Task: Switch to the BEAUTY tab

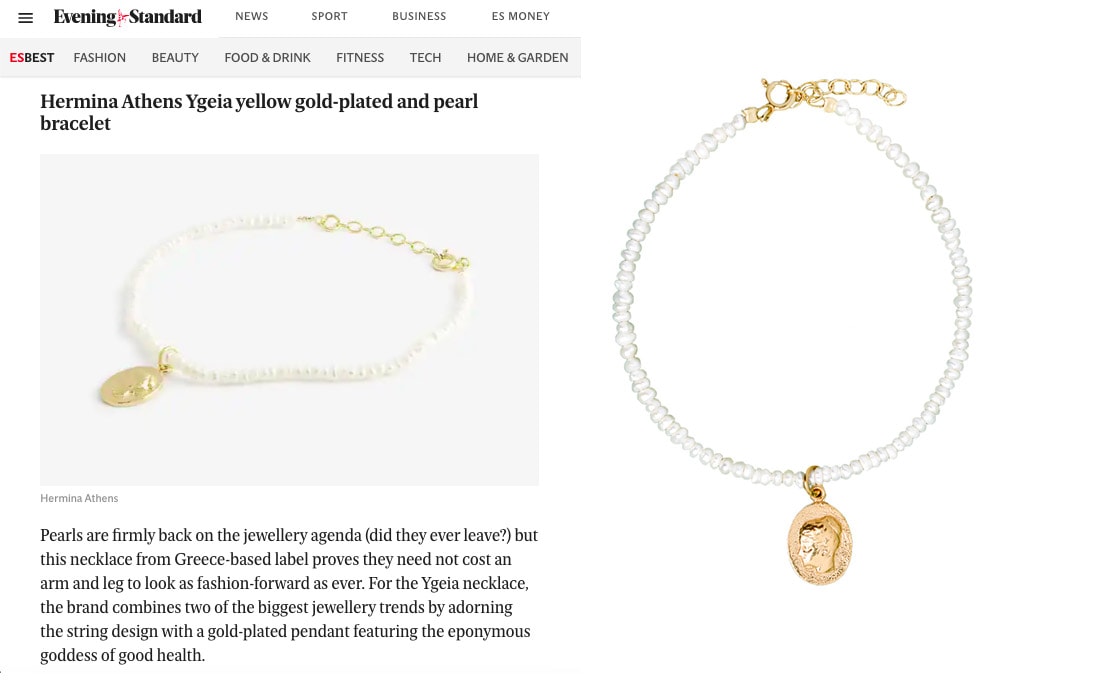Action: click(x=175, y=58)
